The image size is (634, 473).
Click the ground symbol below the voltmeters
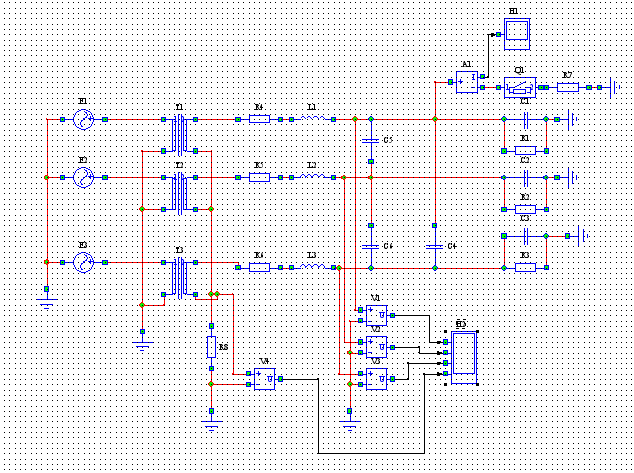click(350, 426)
